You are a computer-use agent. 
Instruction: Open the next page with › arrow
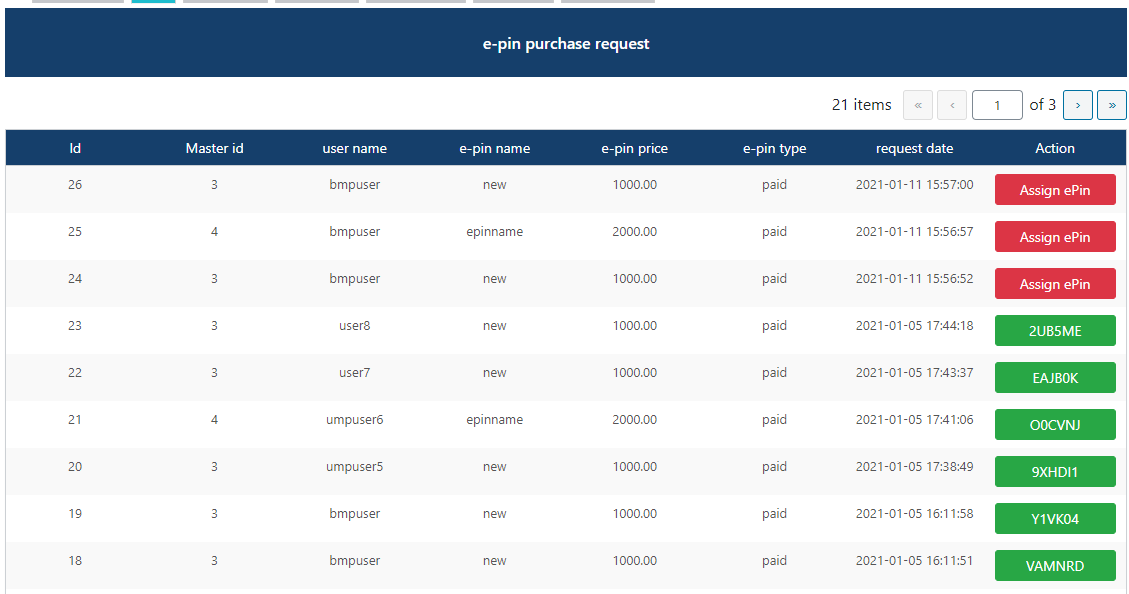1077,105
